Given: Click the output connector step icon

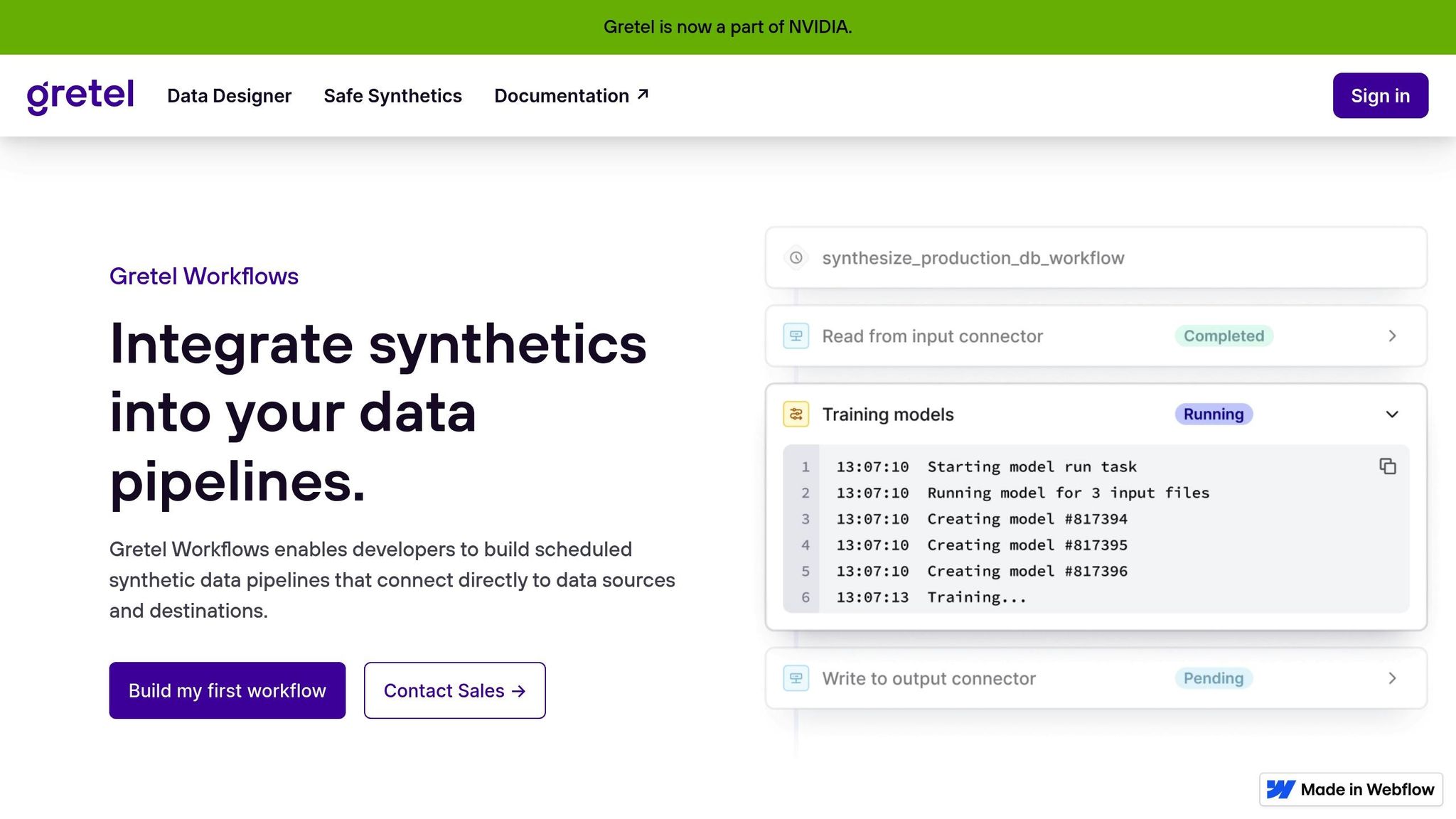Looking at the screenshot, I should 796,678.
